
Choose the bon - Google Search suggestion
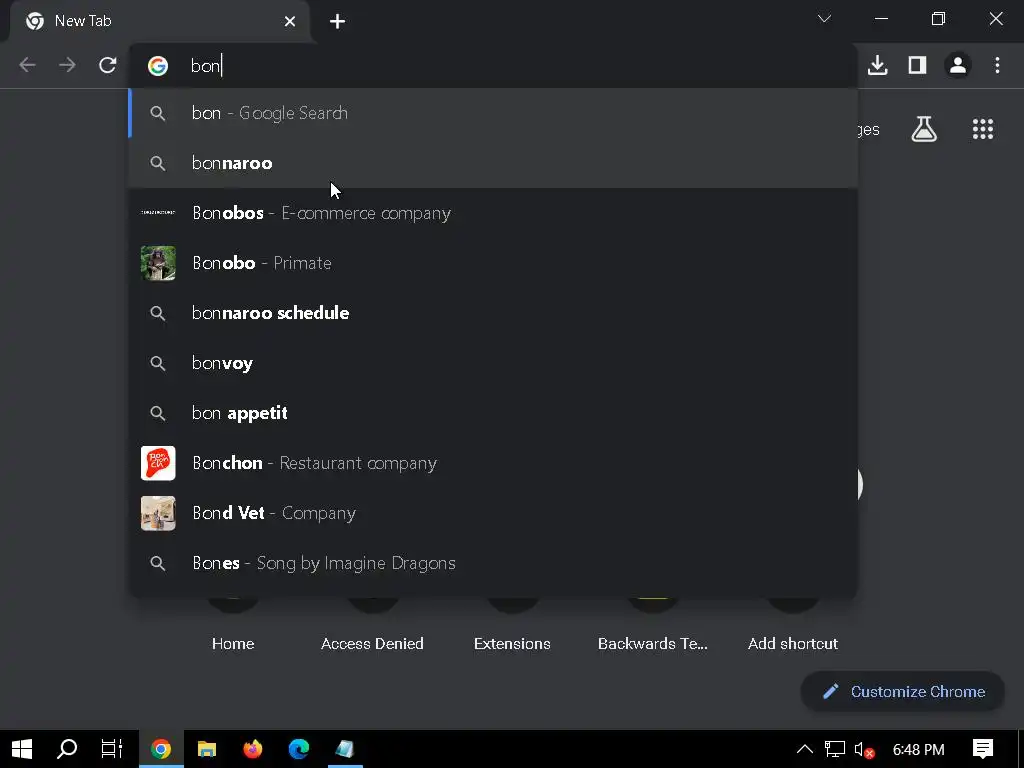(x=493, y=113)
